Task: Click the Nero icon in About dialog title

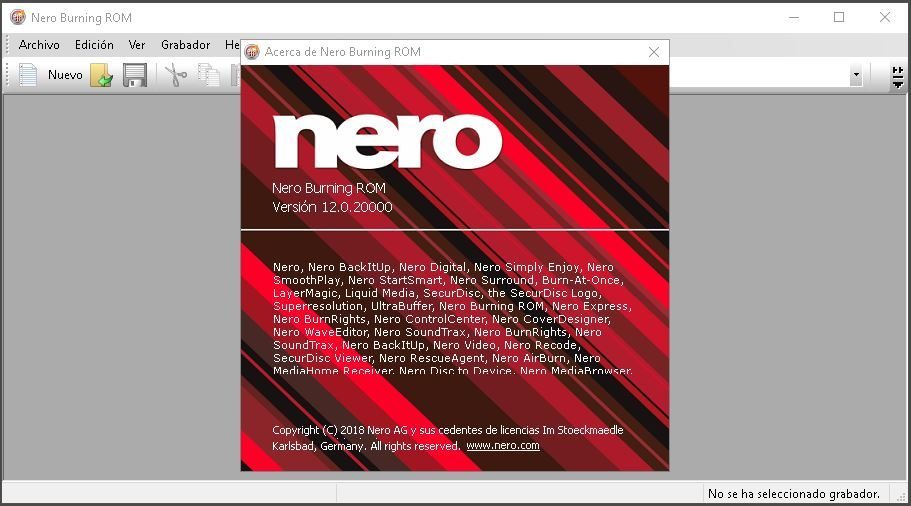Action: pyautogui.click(x=252, y=52)
